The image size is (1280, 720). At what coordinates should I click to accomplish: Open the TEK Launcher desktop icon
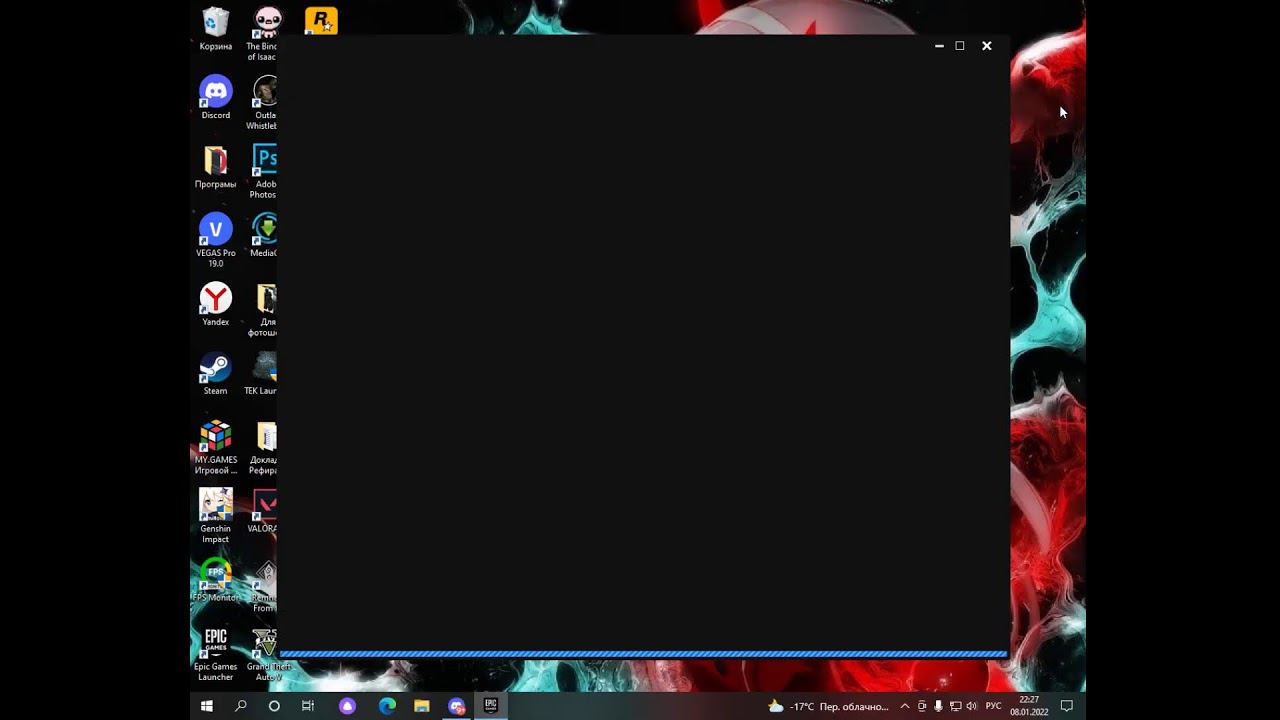pyautogui.click(x=262, y=373)
